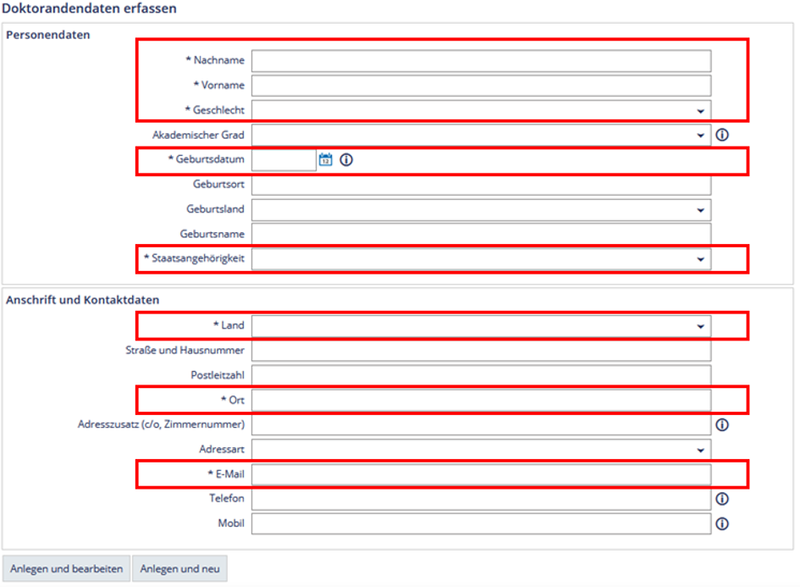
Task: Open the Geburtsland dropdown list
Action: tap(481, 210)
